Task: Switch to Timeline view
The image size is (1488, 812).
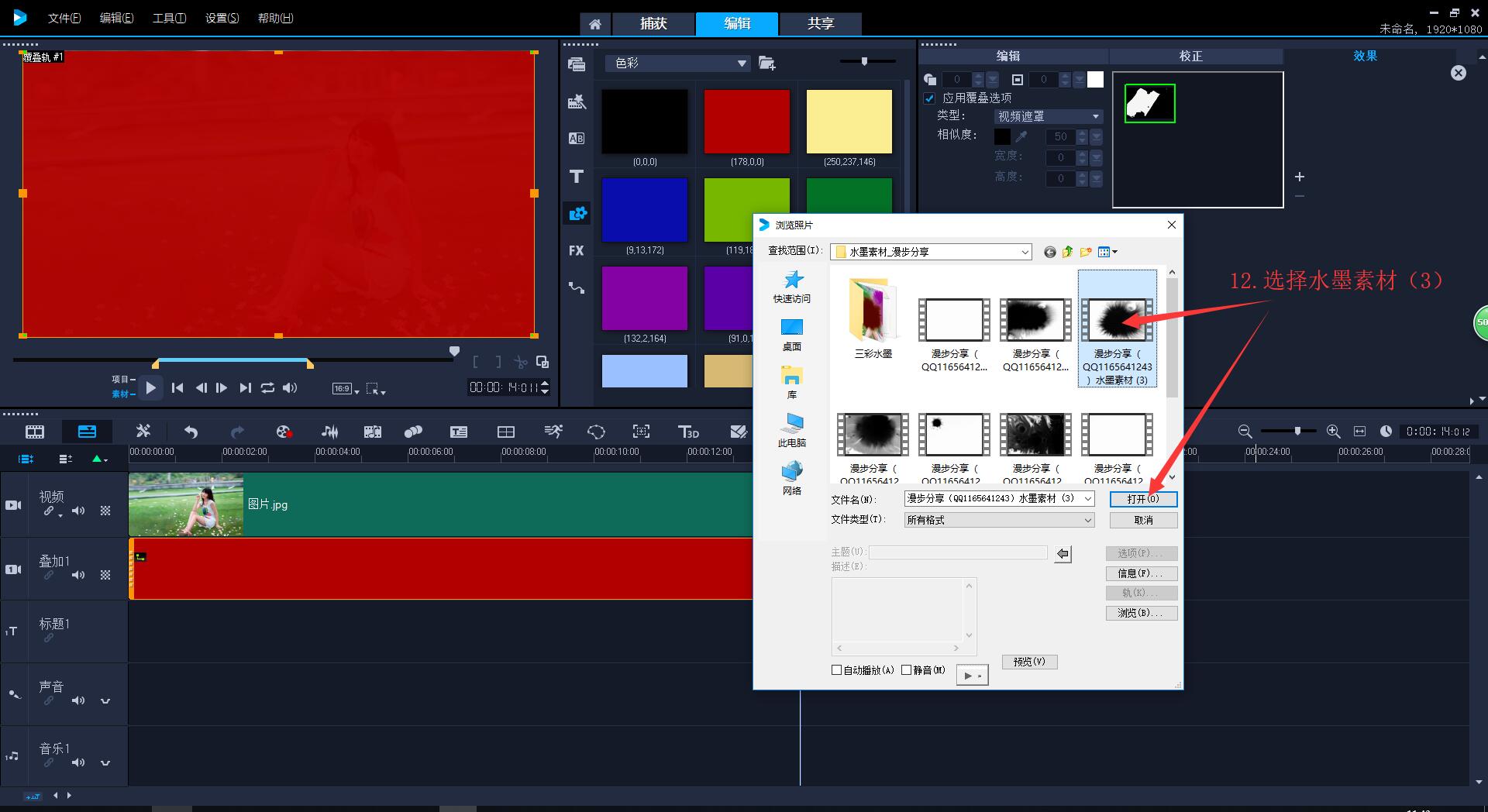Action: pos(87,432)
